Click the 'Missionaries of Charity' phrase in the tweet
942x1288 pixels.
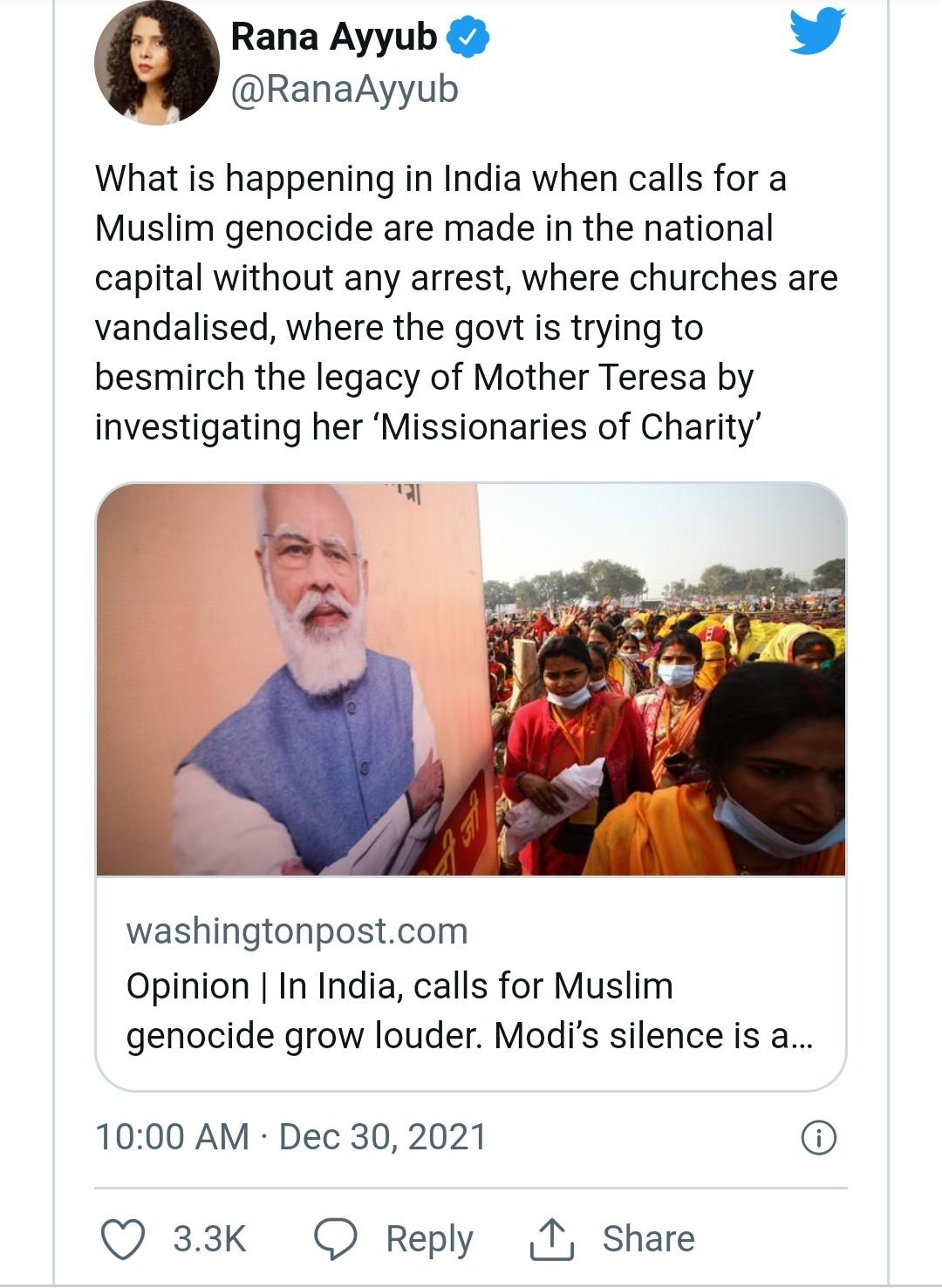click(x=570, y=427)
